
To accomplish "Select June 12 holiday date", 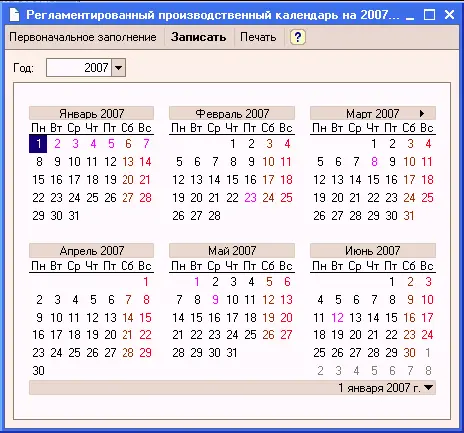I will tap(337, 317).
